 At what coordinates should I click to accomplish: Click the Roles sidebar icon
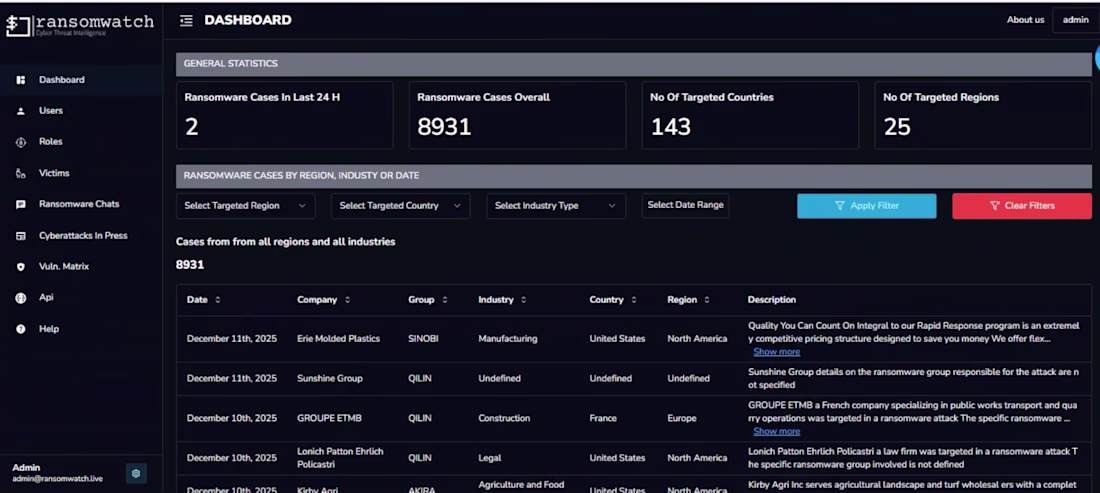[21, 142]
